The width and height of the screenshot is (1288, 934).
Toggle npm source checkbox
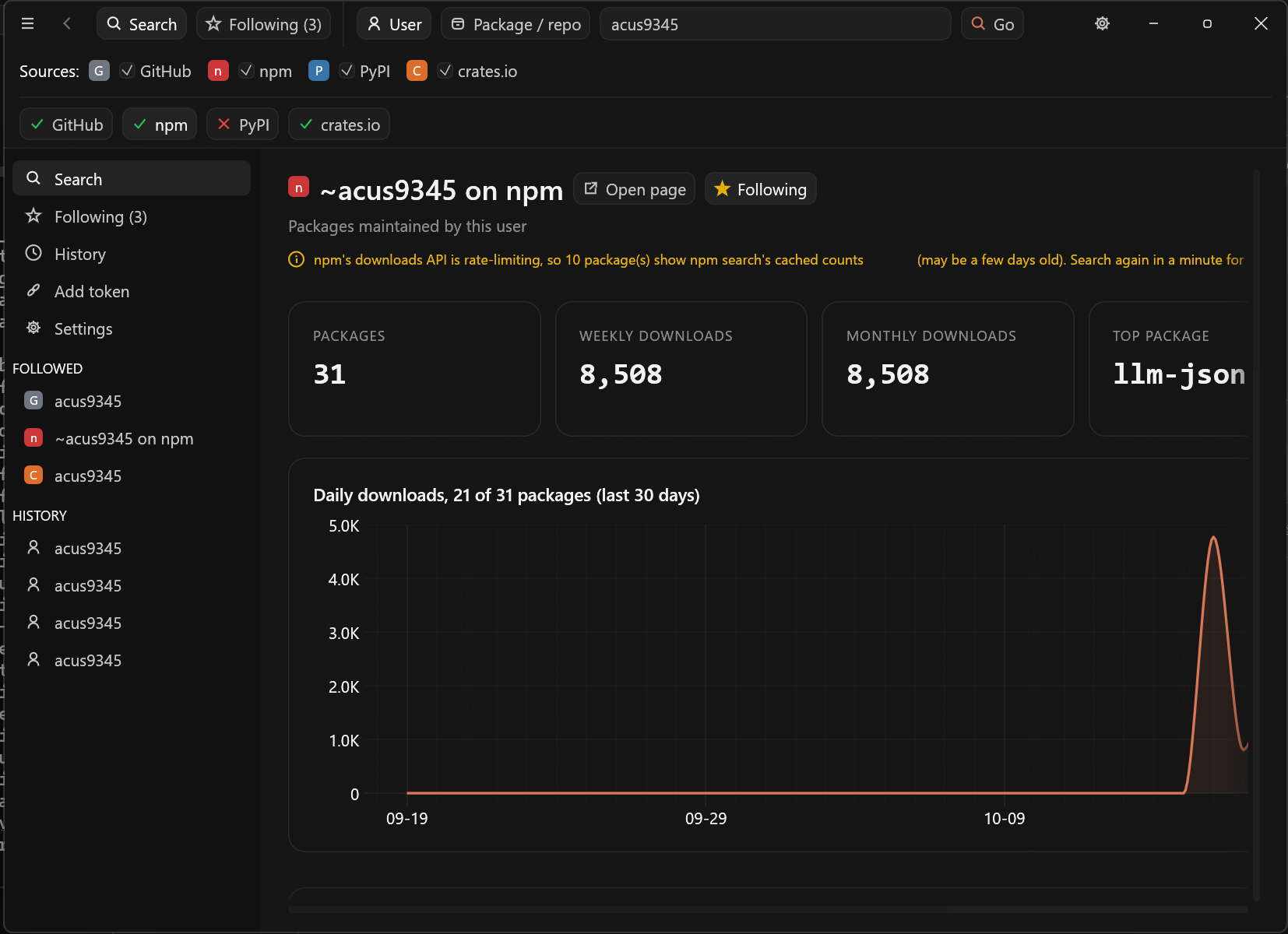246,71
